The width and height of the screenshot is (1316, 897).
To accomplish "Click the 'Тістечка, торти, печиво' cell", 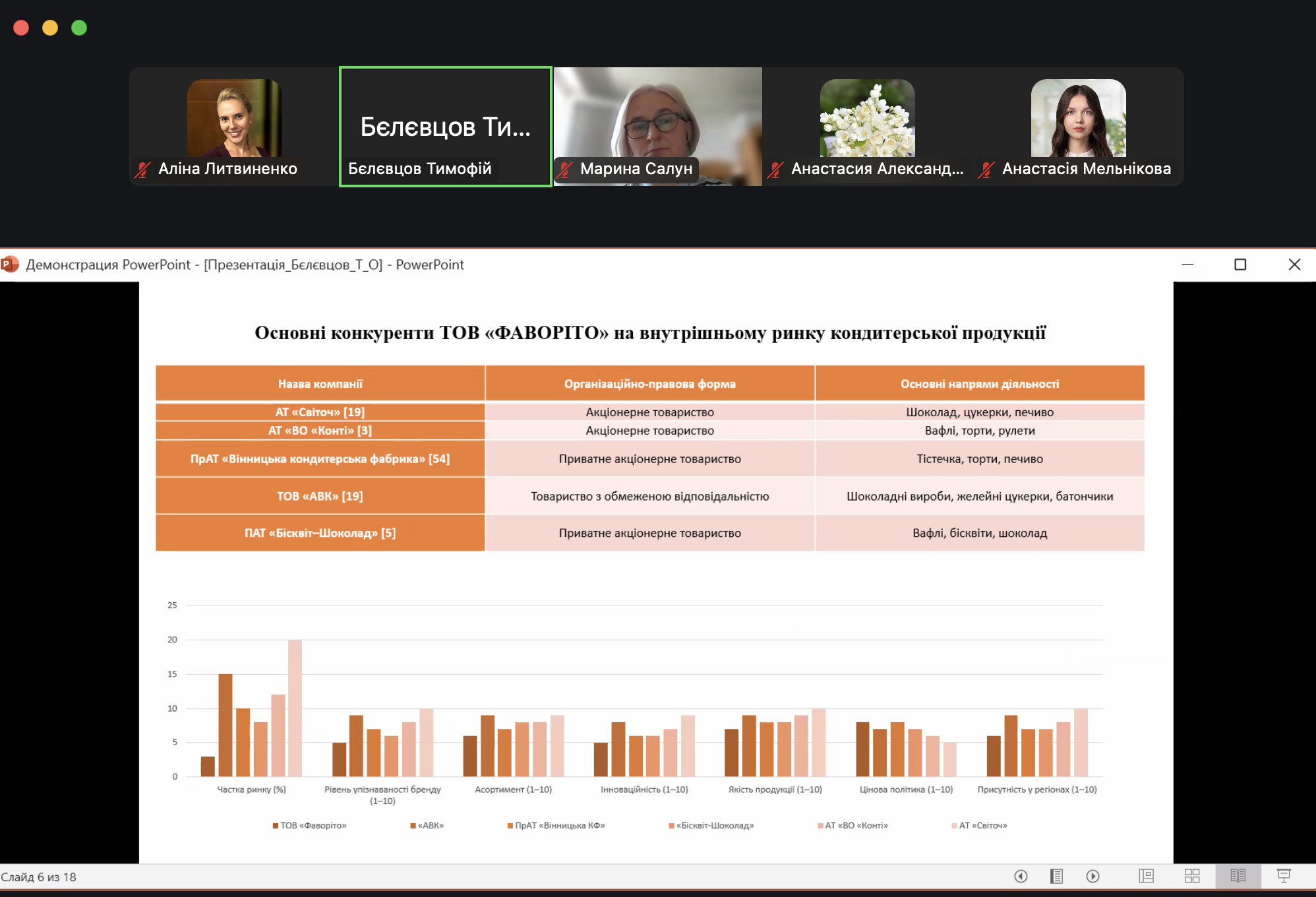I will [x=980, y=459].
